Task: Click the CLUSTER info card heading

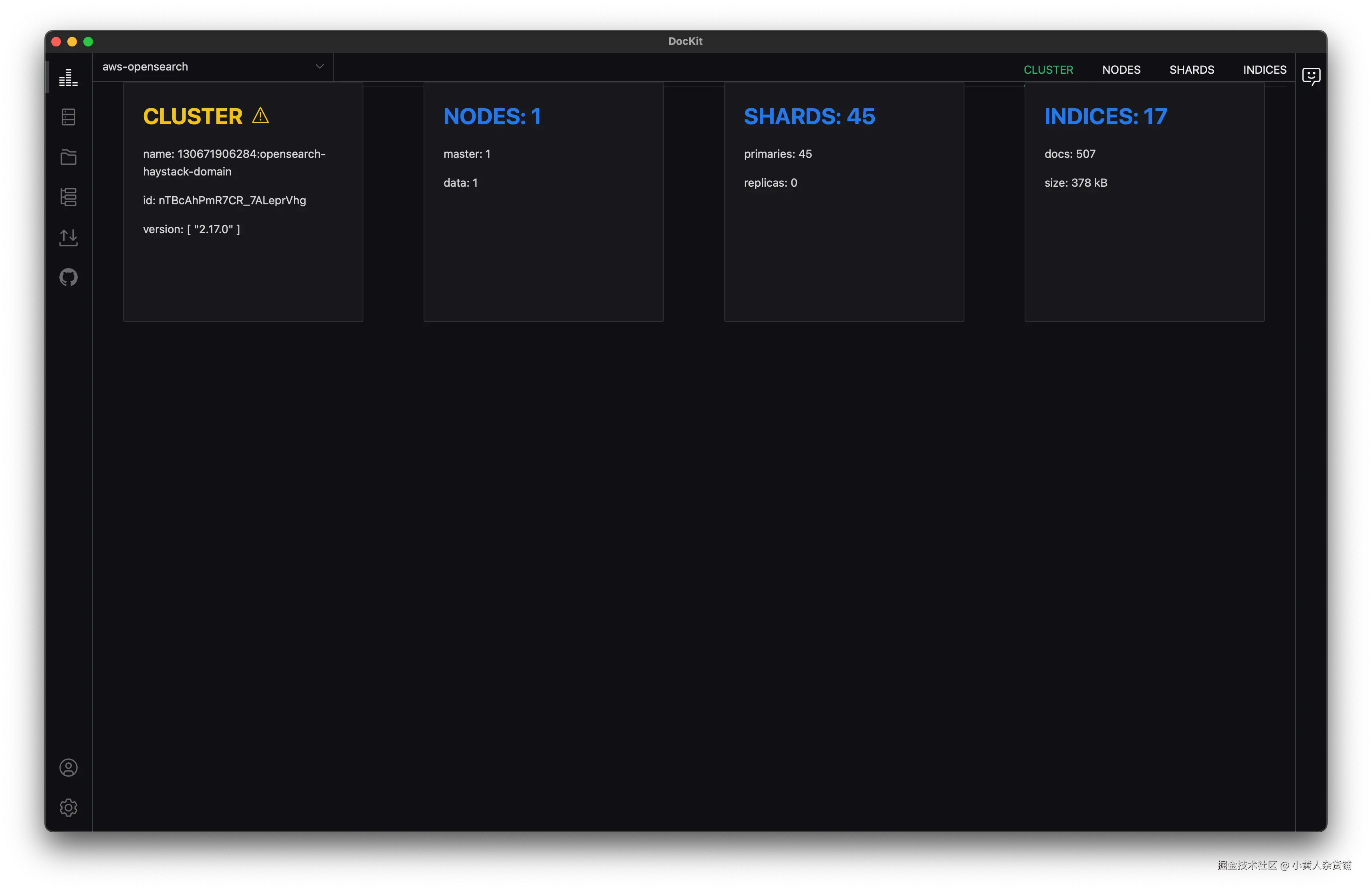Action: (193, 117)
